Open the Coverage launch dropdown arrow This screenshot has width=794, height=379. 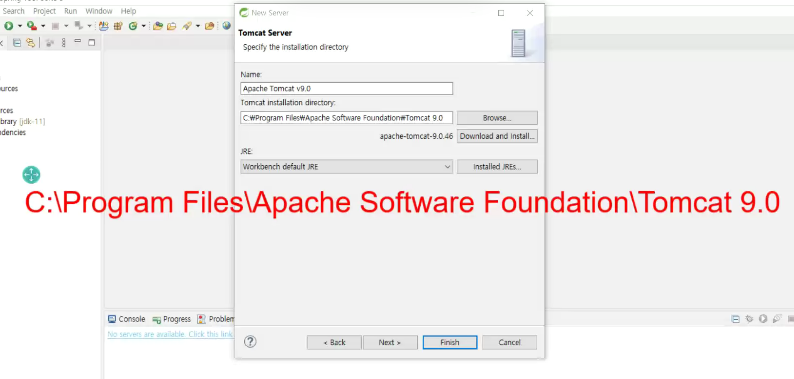[x=43, y=26]
